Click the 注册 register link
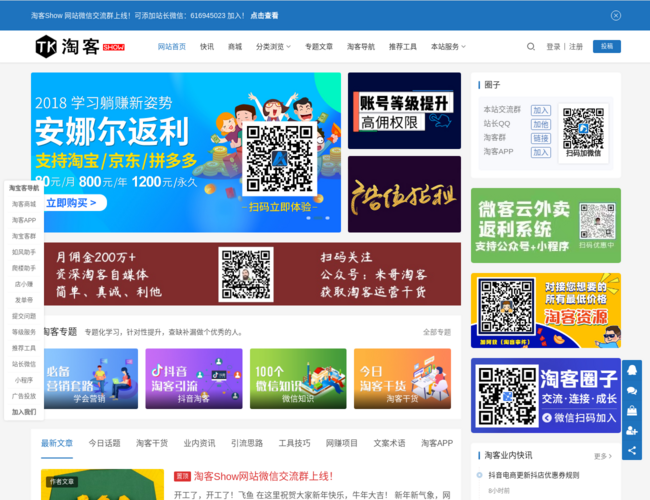Viewport: 650px width, 500px height. point(575,46)
